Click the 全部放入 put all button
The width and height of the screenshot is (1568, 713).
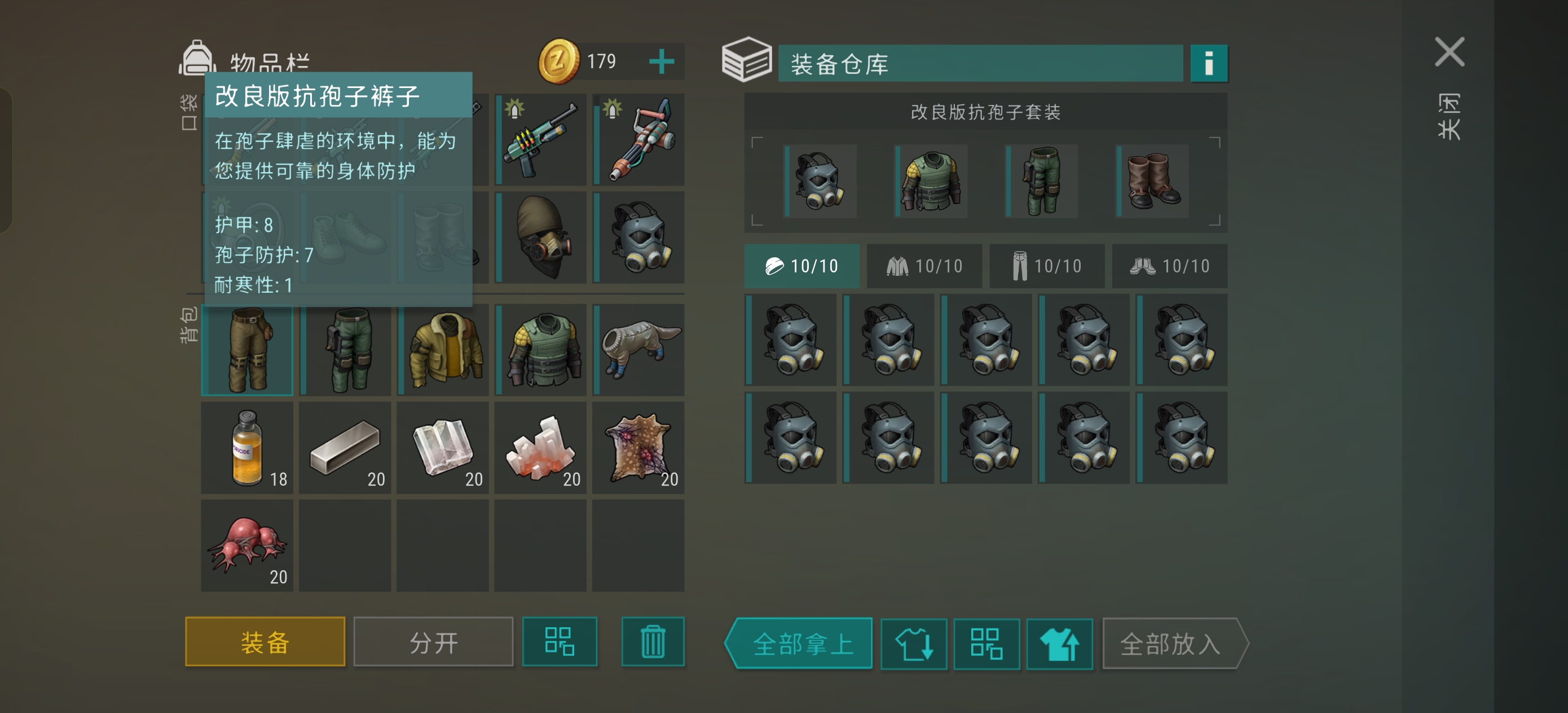coord(1175,644)
